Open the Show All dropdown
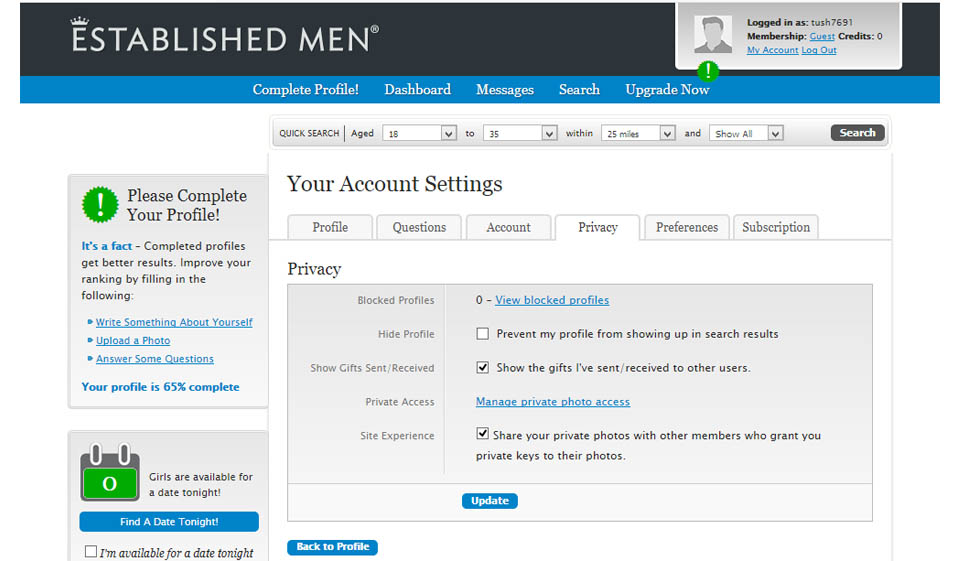The height and width of the screenshot is (561, 960). (x=746, y=133)
